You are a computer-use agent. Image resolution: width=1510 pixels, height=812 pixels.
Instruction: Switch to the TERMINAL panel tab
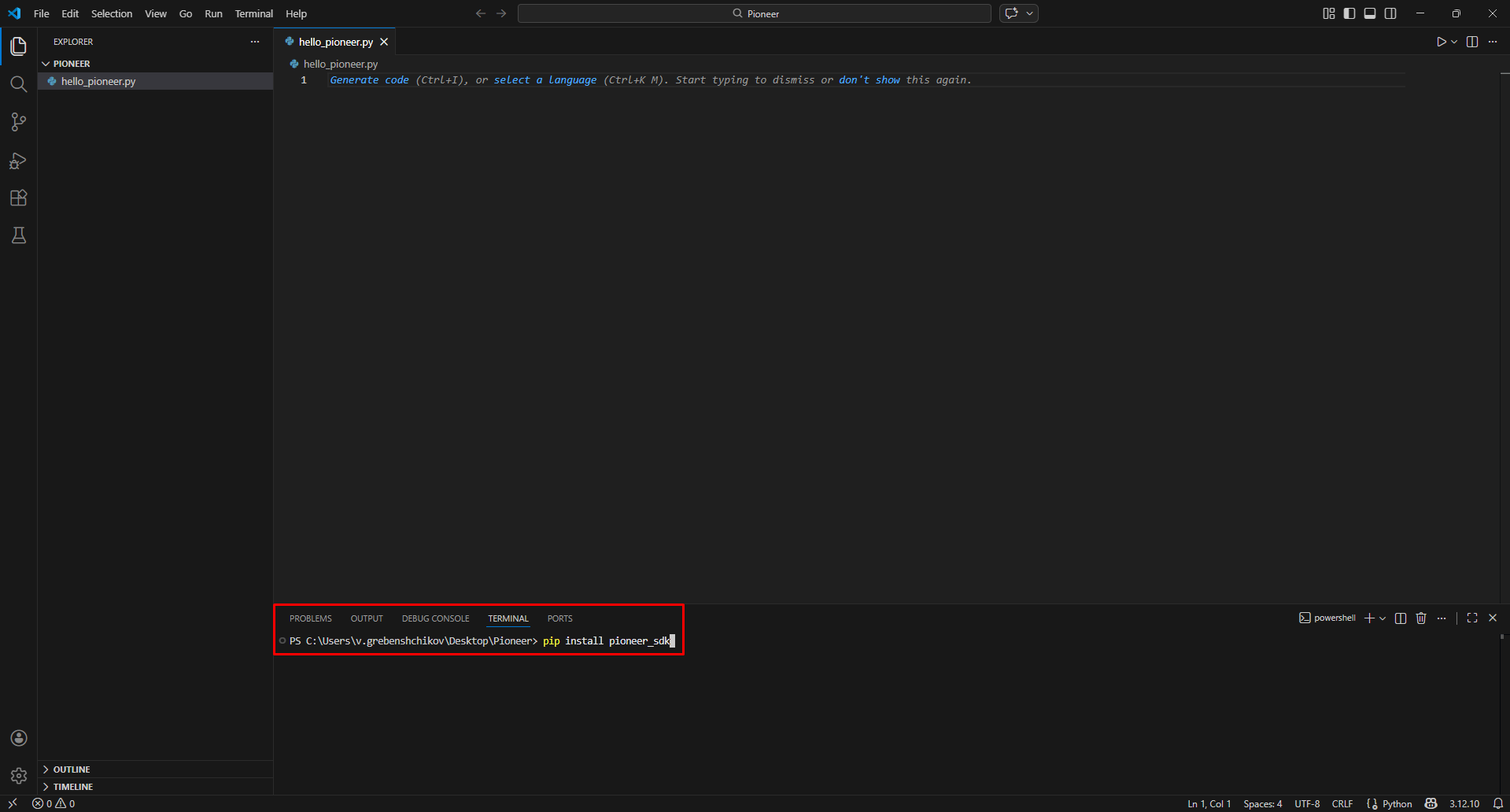tap(508, 618)
